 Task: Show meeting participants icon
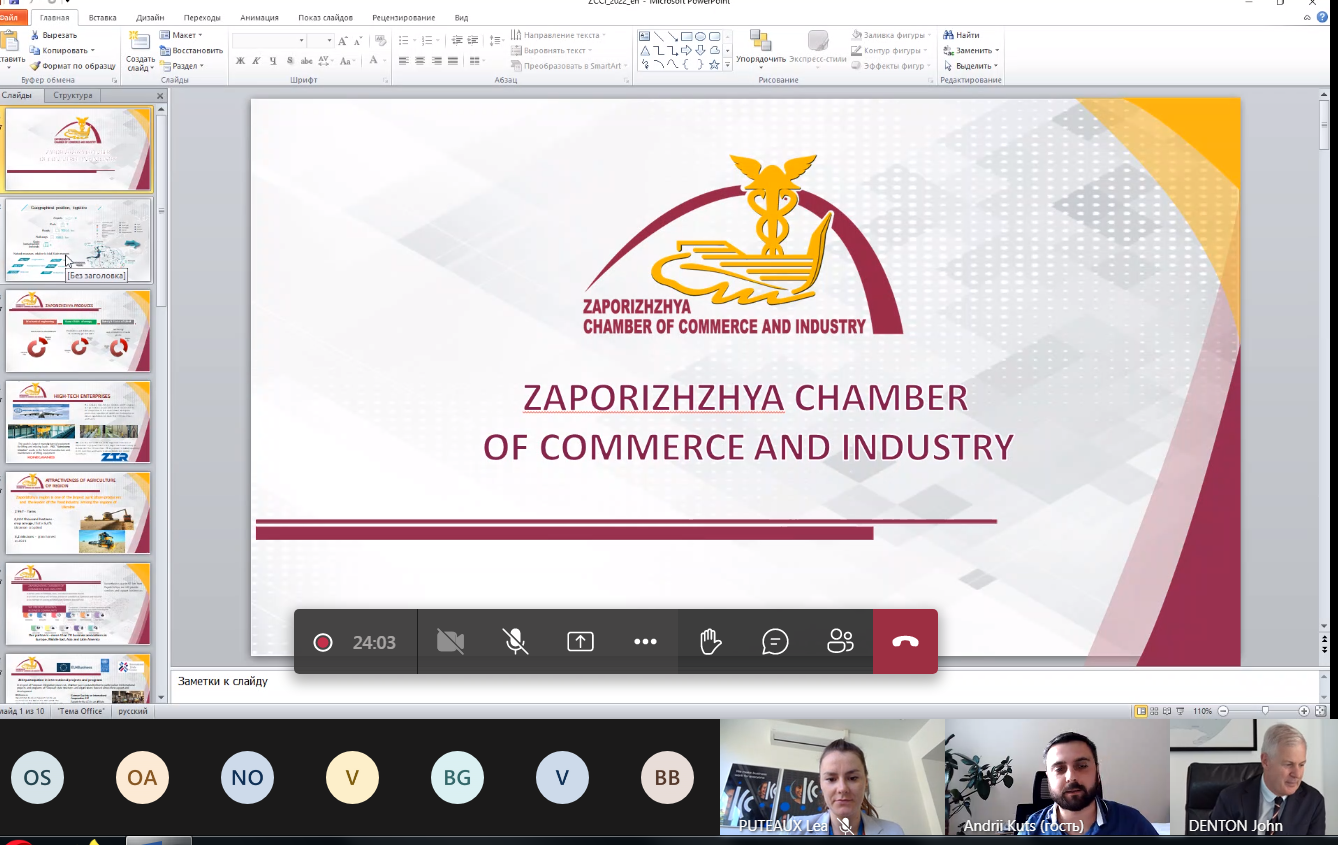(840, 642)
